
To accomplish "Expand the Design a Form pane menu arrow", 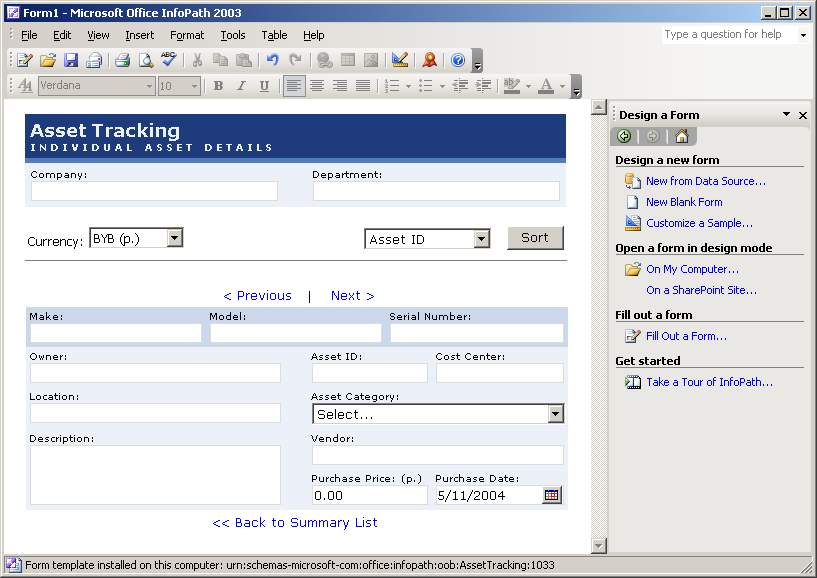I will [786, 115].
